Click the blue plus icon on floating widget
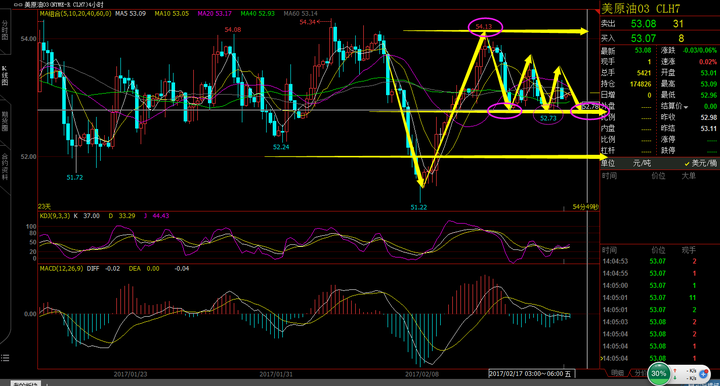The height and width of the screenshot is (386, 720). [x=703, y=374]
